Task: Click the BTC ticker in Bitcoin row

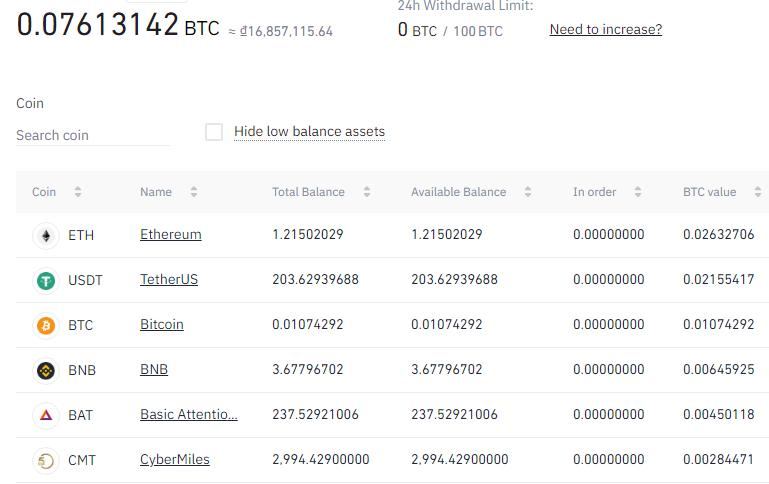Action: pyautogui.click(x=80, y=326)
